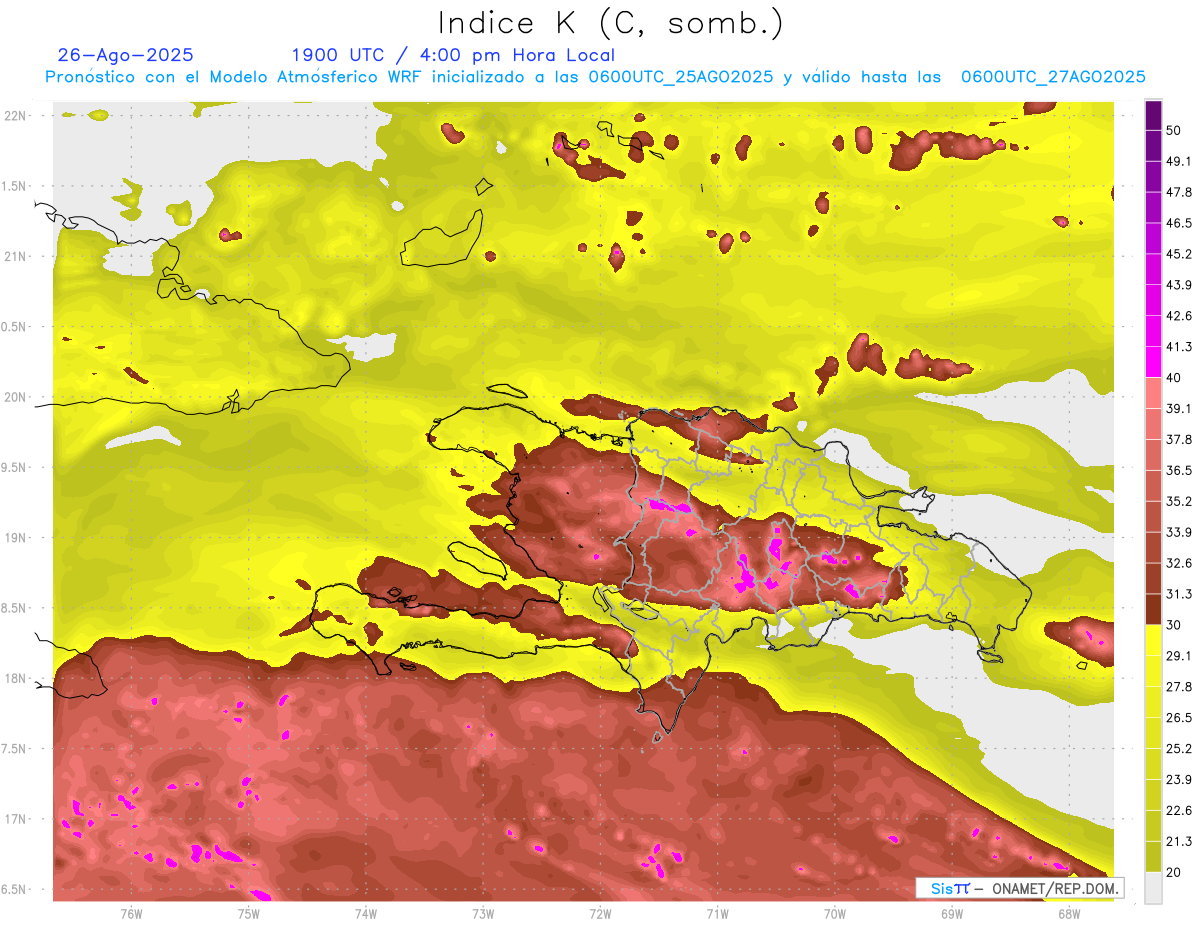The width and height of the screenshot is (1200, 927).
Task: Pick the bright magenta swatch between 40 and 41.3
Action: click(x=1153, y=362)
